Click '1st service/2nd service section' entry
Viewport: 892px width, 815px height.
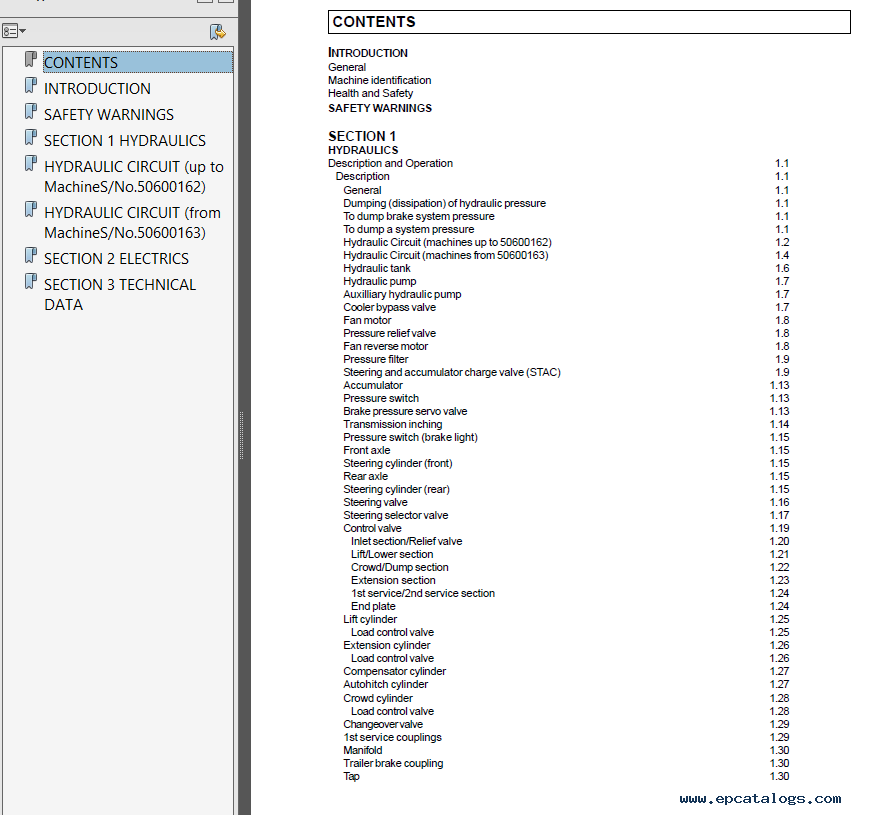[423, 594]
